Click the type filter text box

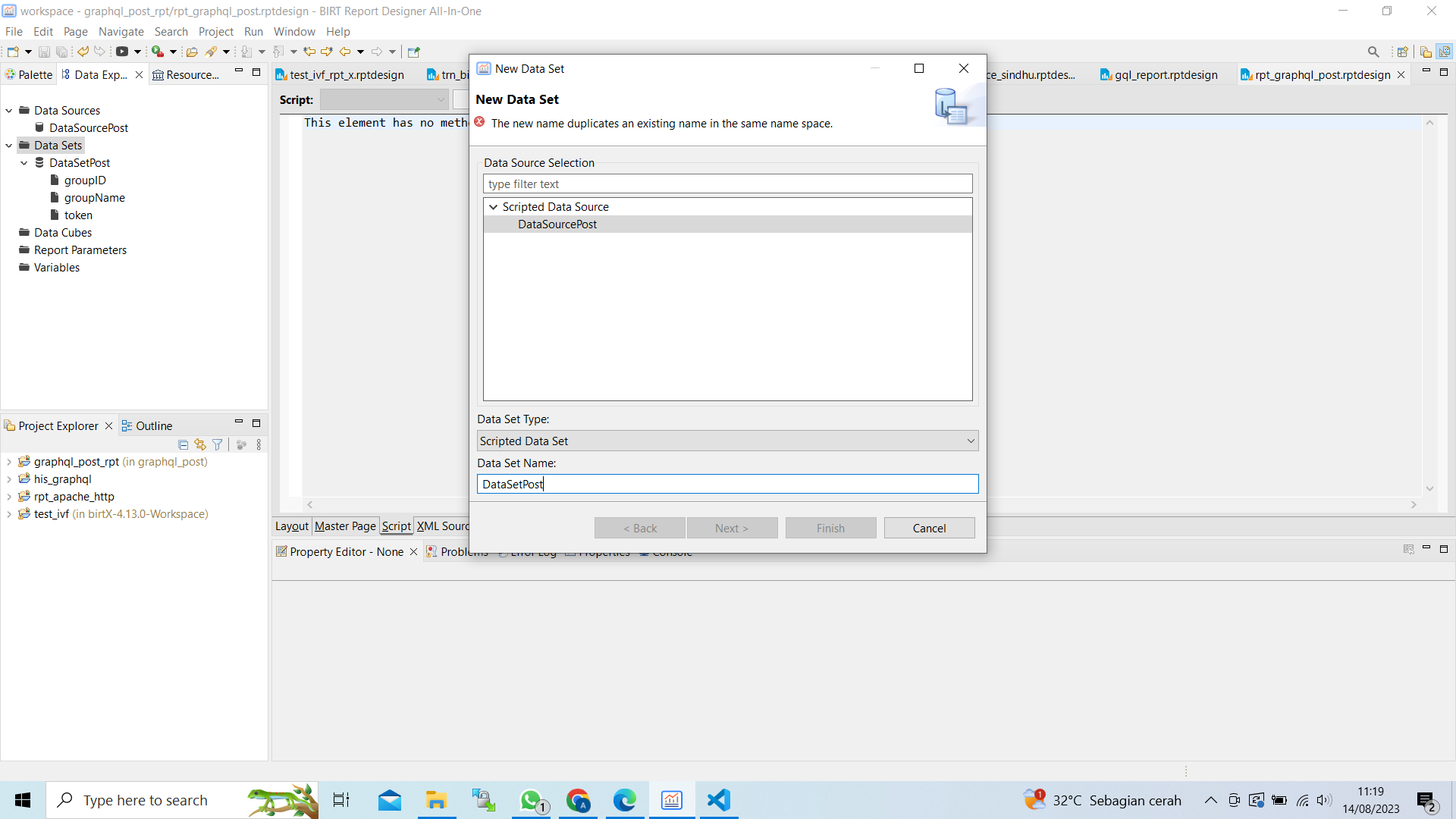click(727, 184)
